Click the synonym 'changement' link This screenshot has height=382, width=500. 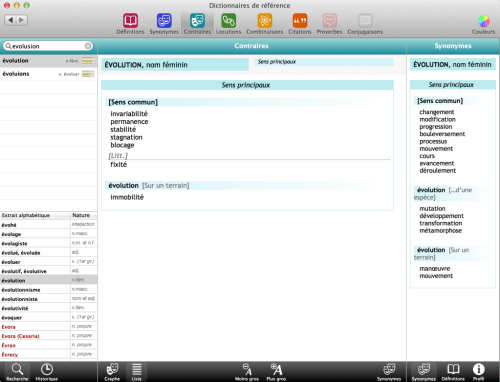(x=437, y=112)
